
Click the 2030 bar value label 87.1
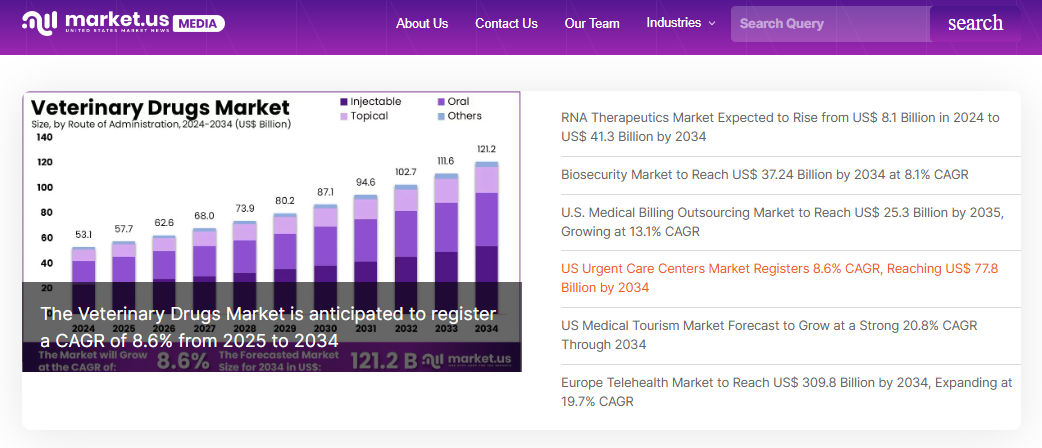(326, 191)
